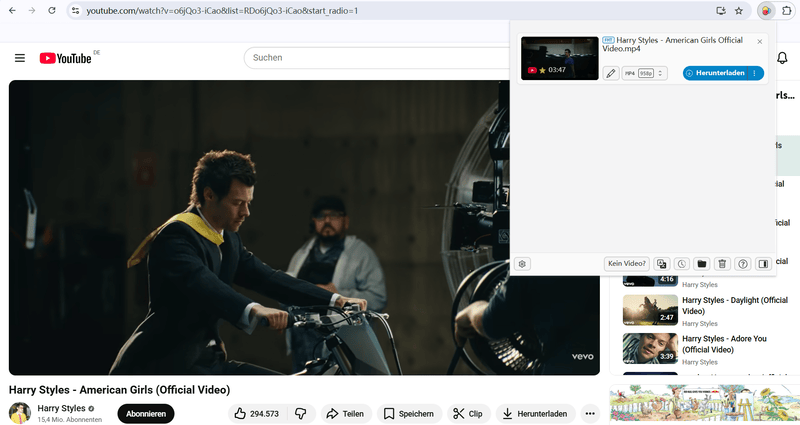
Task: Click the YouTube URL in the address bar
Action: (222, 11)
